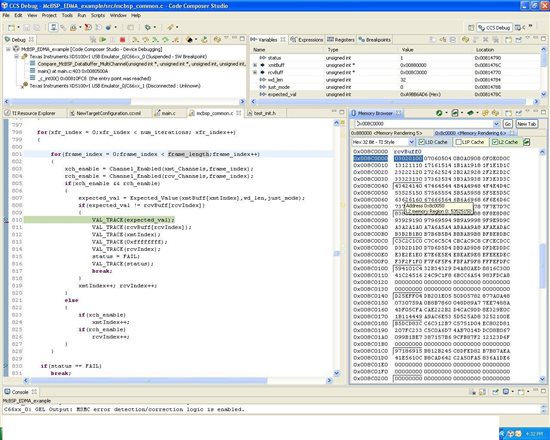Click the Step Over icon in Debug toolbar
Image resolution: width=550 pixels, height=440 pixels.
point(146,40)
